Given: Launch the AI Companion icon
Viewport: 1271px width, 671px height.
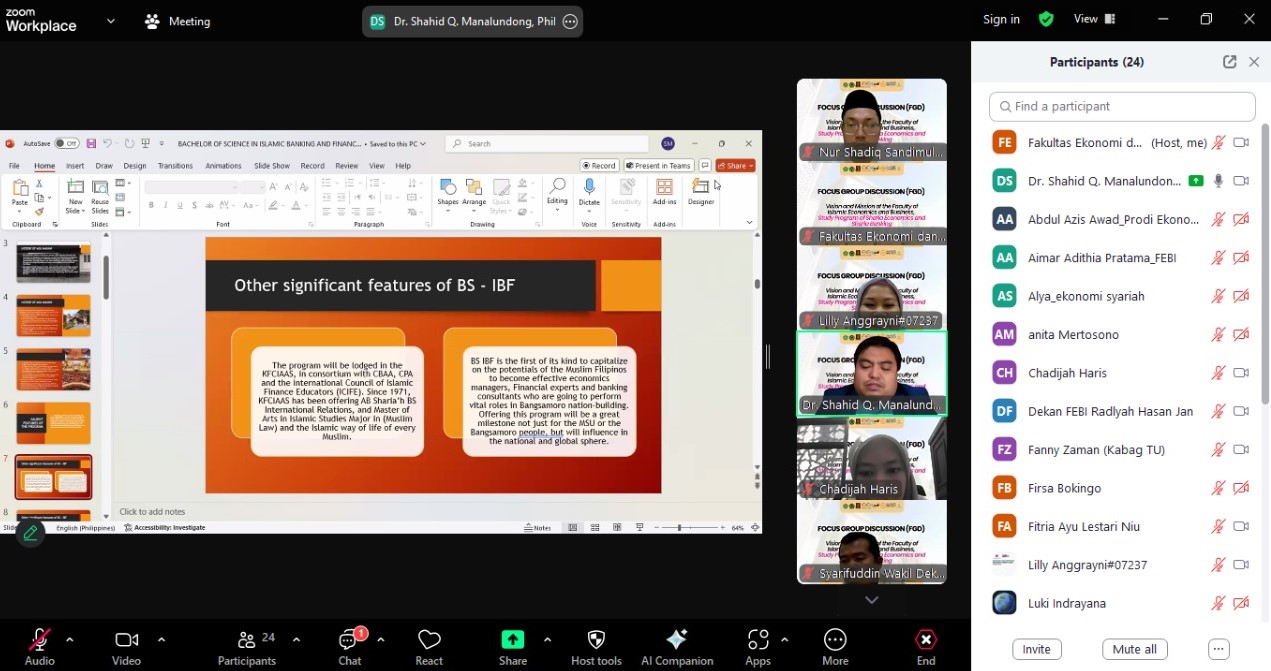Looking at the screenshot, I should pyautogui.click(x=676, y=641).
